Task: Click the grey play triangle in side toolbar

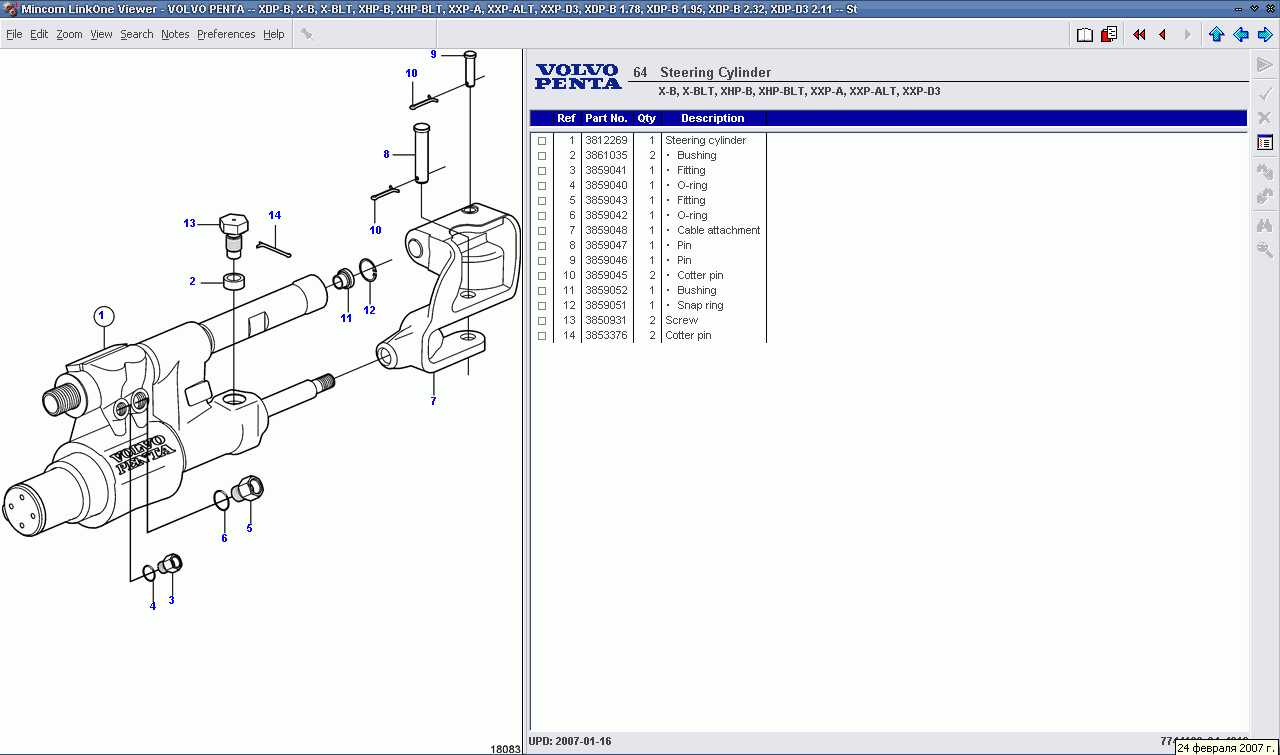Action: 1264,65
